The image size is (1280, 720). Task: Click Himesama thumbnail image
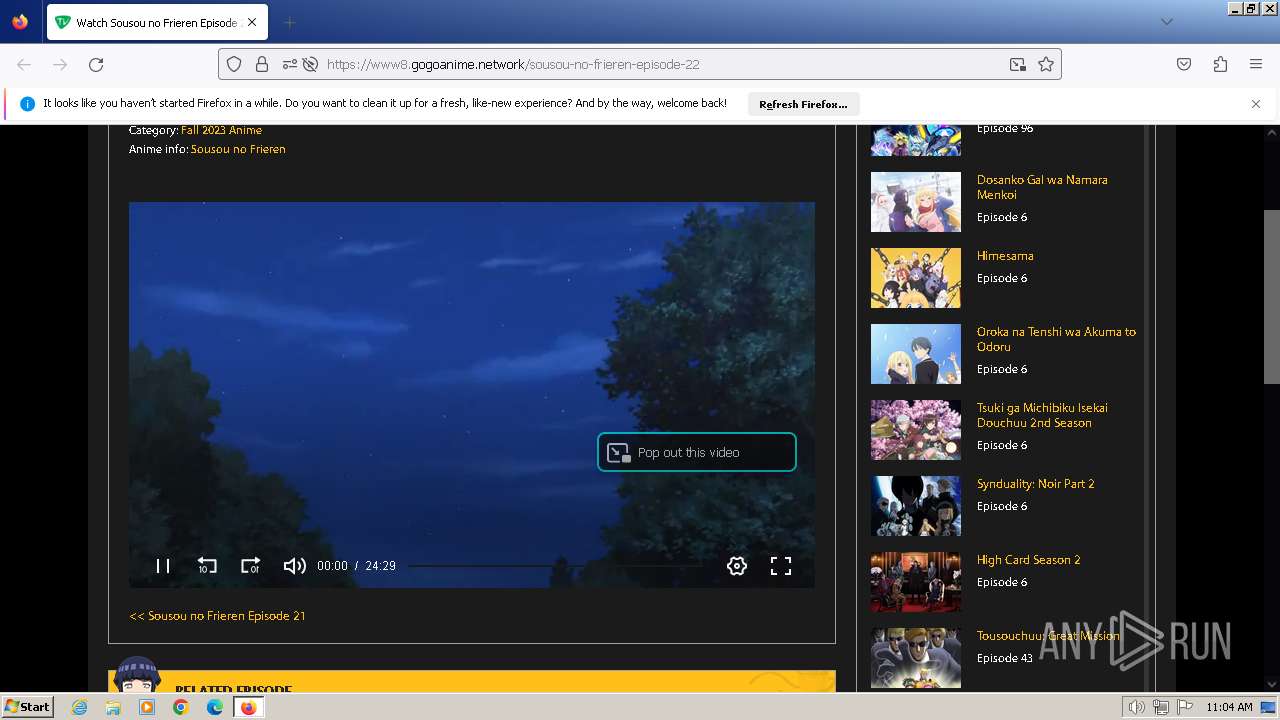[x=916, y=278]
